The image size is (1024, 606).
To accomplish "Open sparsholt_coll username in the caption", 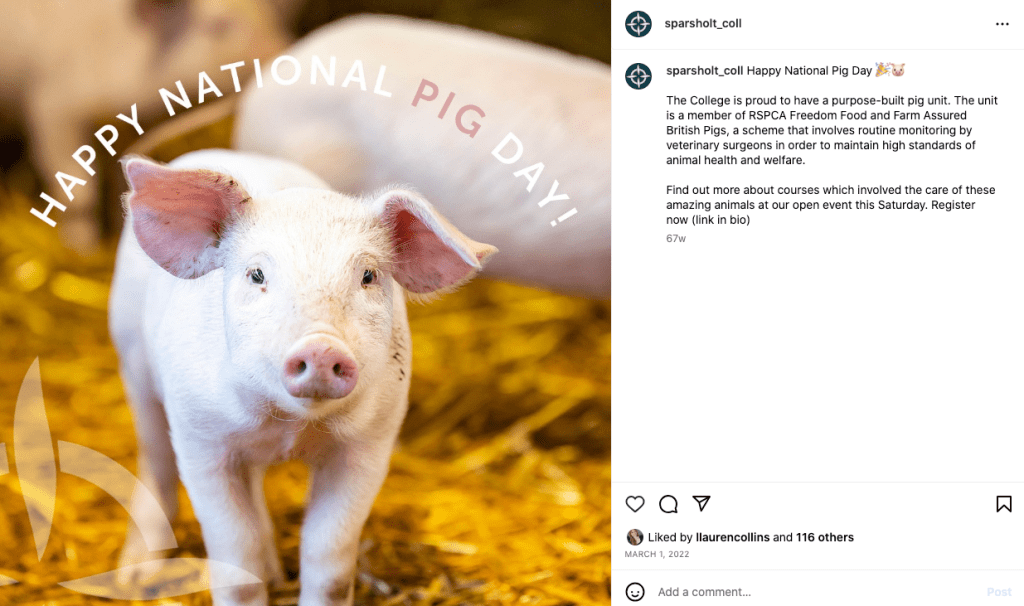I will (705, 71).
